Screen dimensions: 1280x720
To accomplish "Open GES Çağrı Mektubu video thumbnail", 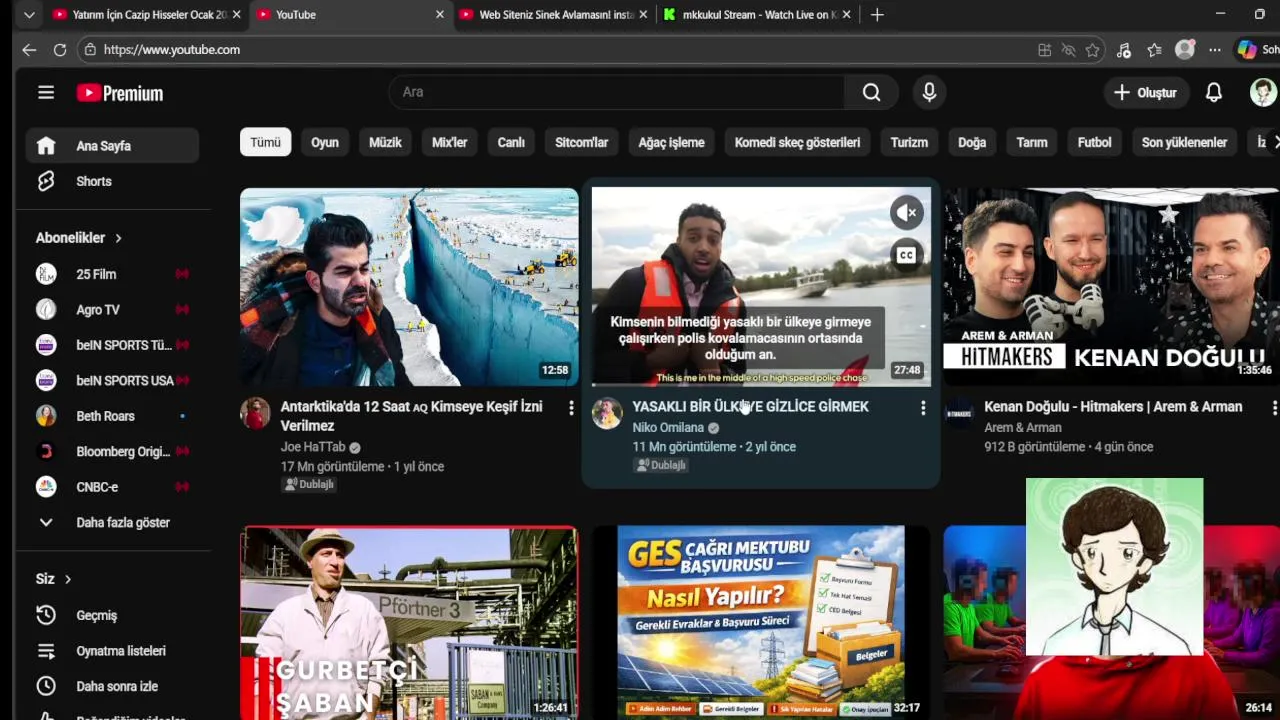I will coord(761,622).
